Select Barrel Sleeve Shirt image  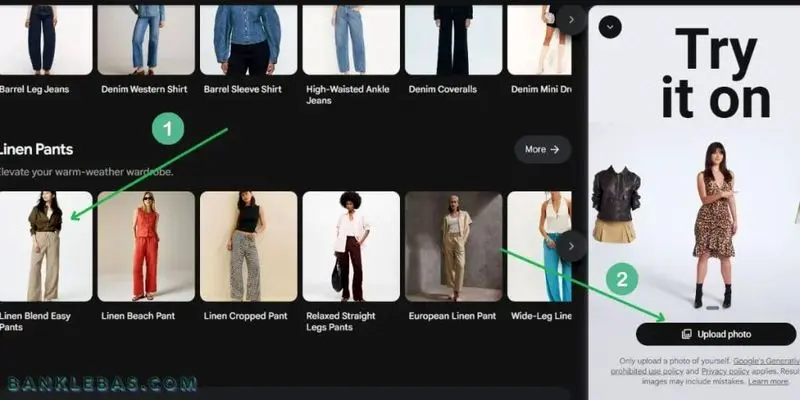[x=248, y=38]
